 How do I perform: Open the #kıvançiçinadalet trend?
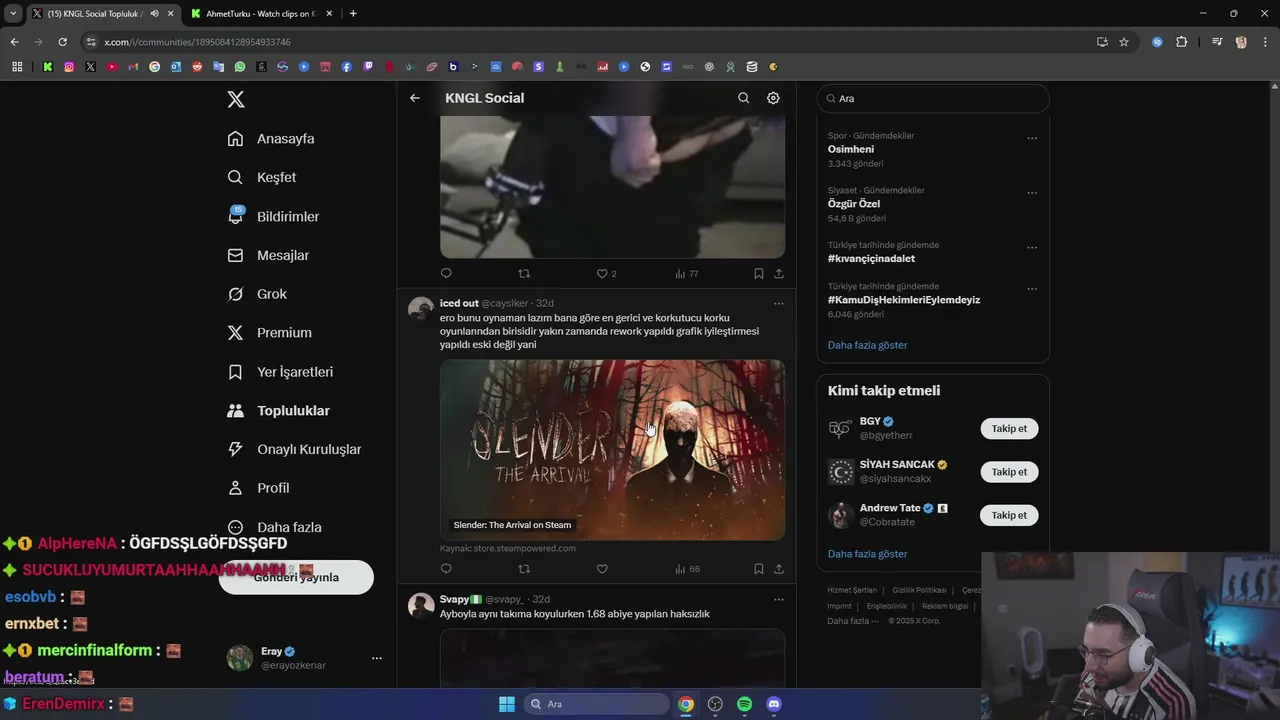pos(871,258)
